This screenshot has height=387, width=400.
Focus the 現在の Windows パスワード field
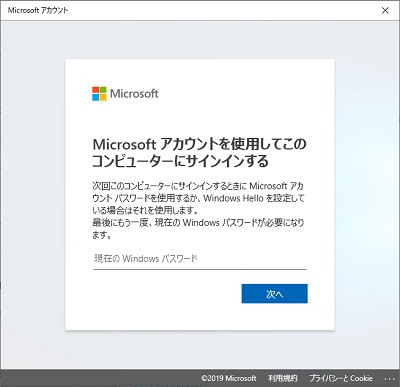200,259
